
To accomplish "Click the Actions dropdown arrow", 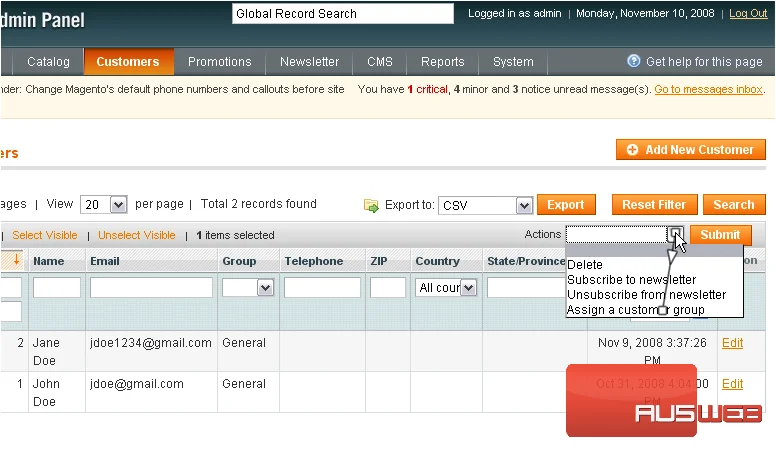I will [676, 234].
